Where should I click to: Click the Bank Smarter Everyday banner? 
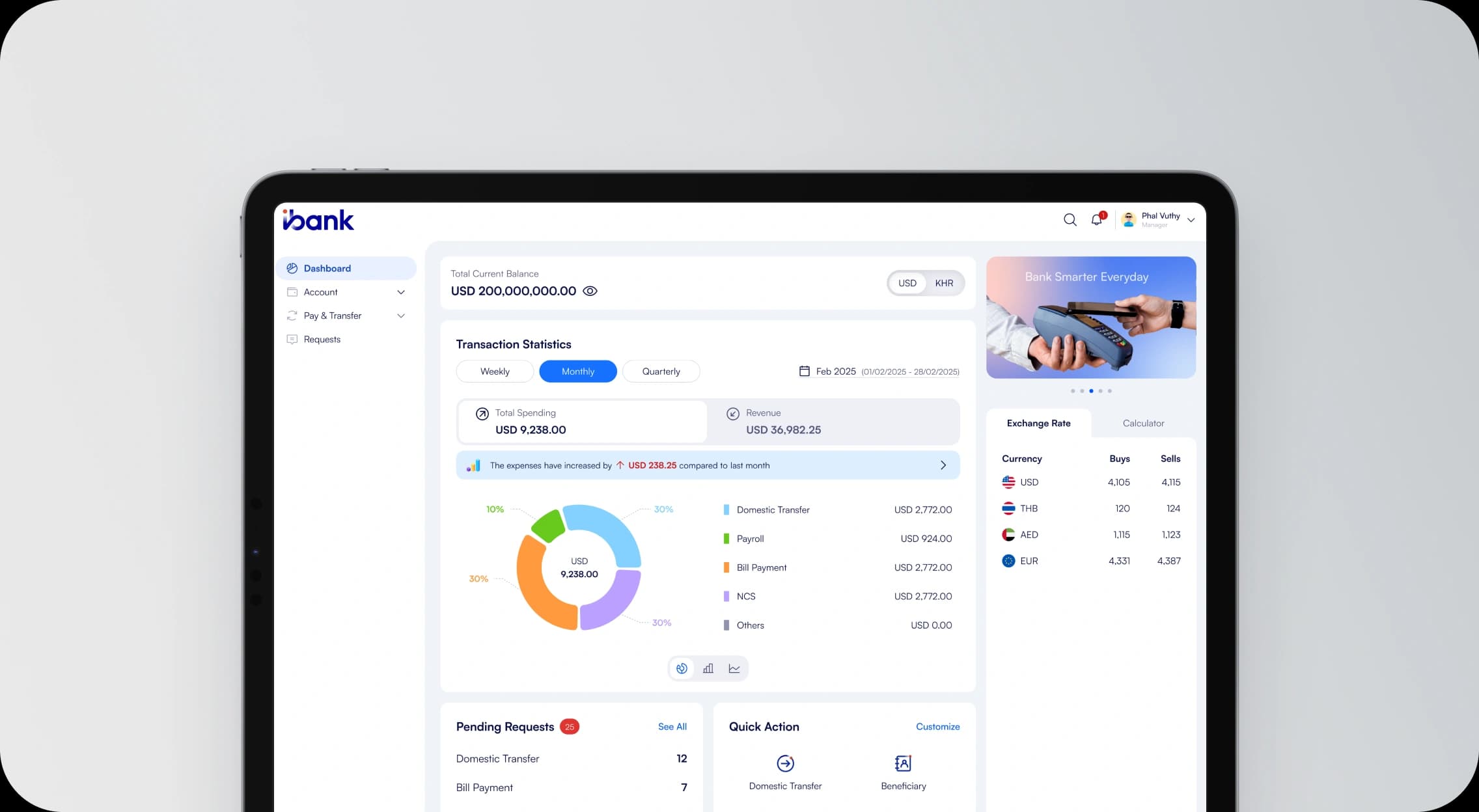click(1091, 318)
